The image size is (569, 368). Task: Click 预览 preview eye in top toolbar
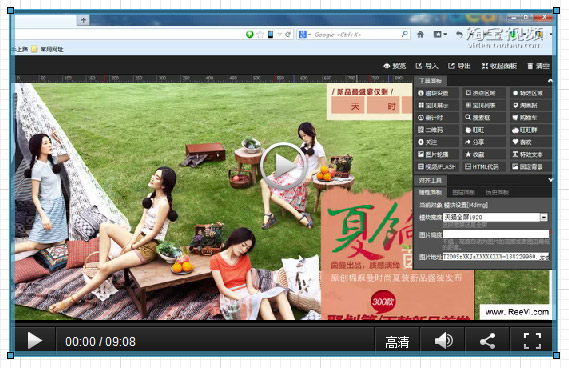point(394,66)
